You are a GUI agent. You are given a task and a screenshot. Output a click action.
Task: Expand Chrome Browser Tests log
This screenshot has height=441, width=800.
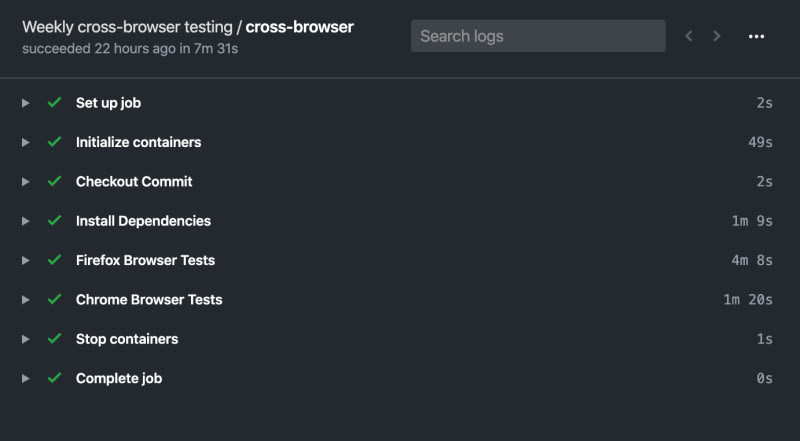tap(26, 300)
